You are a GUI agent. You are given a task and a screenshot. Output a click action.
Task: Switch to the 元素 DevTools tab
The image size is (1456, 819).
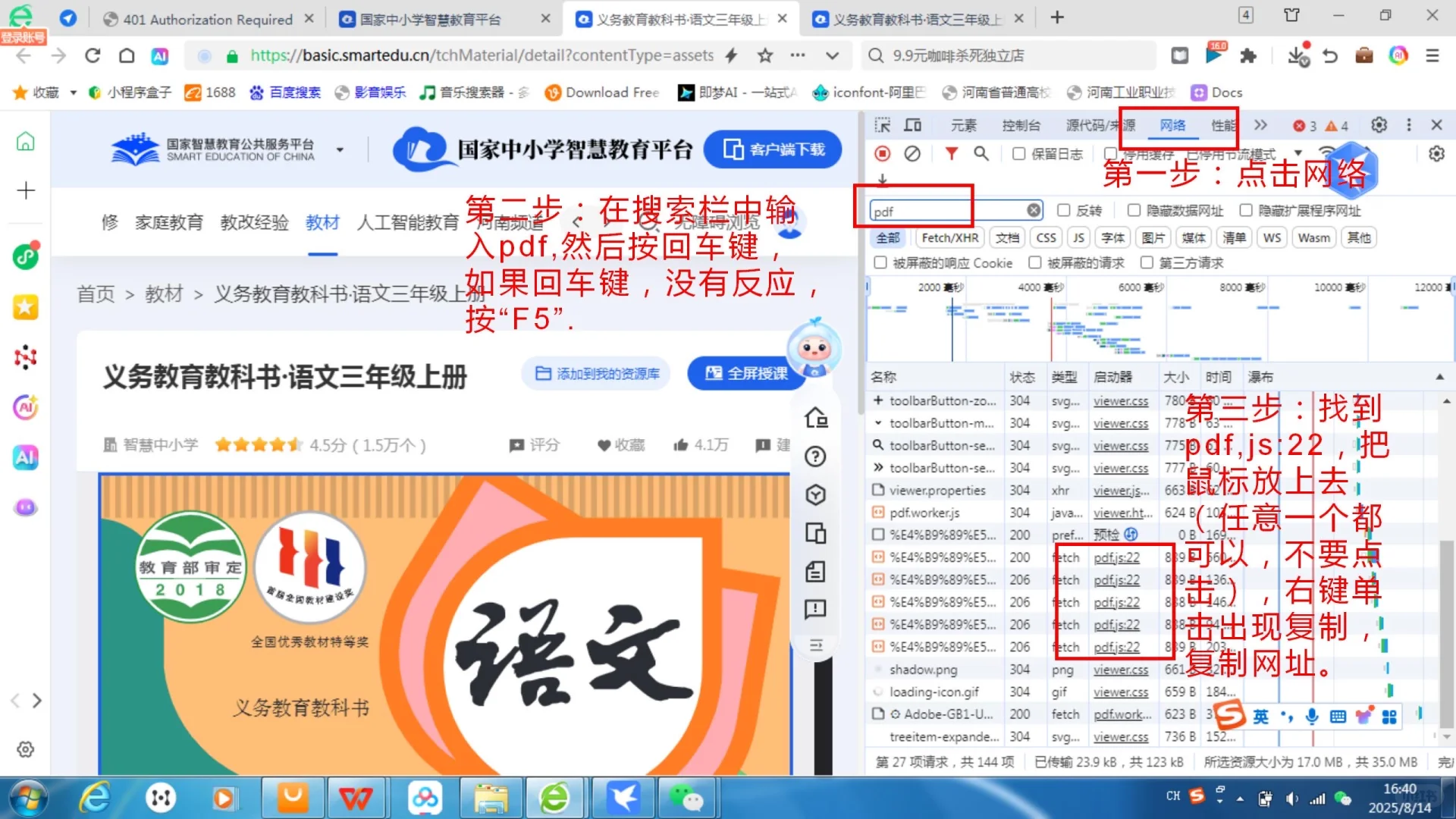(x=964, y=125)
